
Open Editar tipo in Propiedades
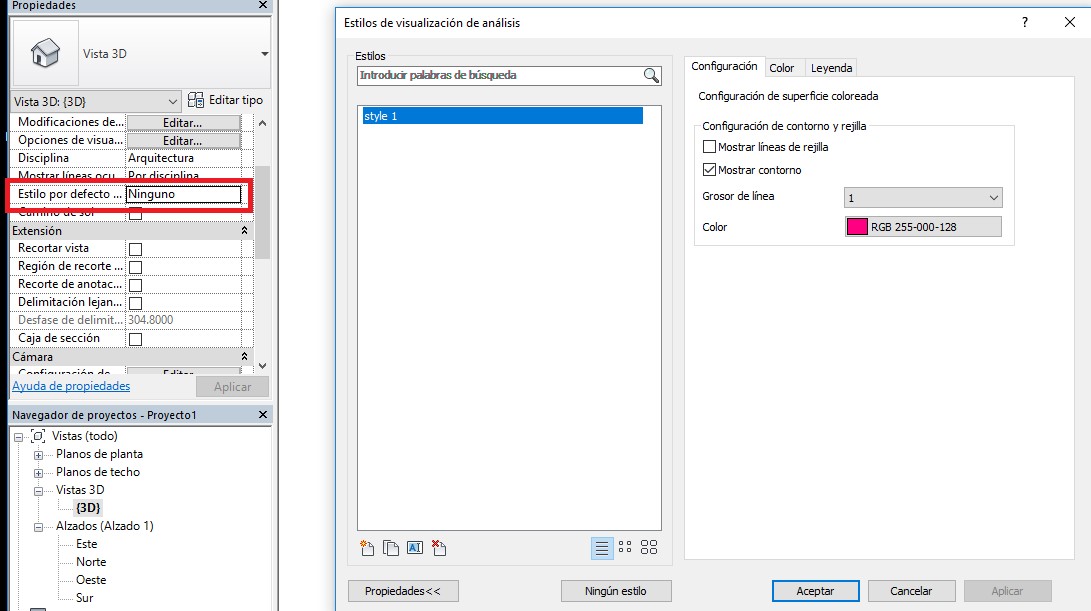226,100
